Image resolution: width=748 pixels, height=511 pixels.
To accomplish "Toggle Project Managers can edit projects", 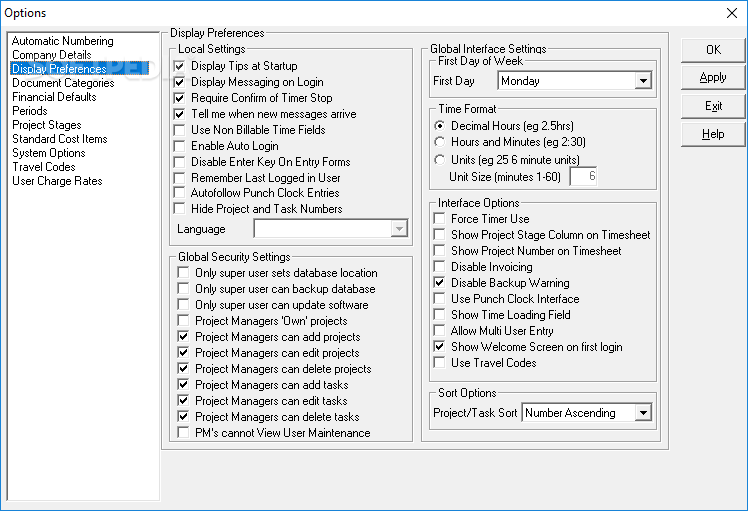I will [183, 353].
